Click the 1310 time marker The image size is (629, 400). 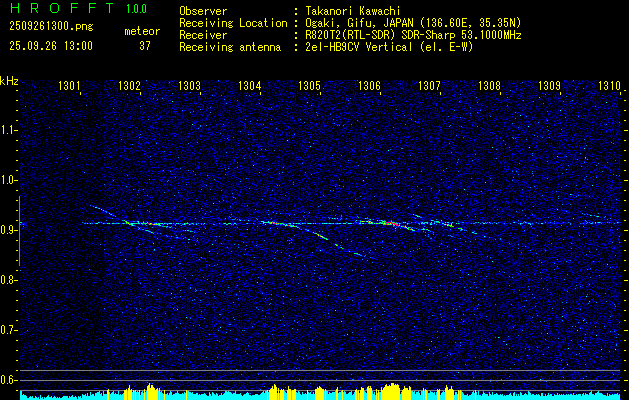[x=609, y=85]
